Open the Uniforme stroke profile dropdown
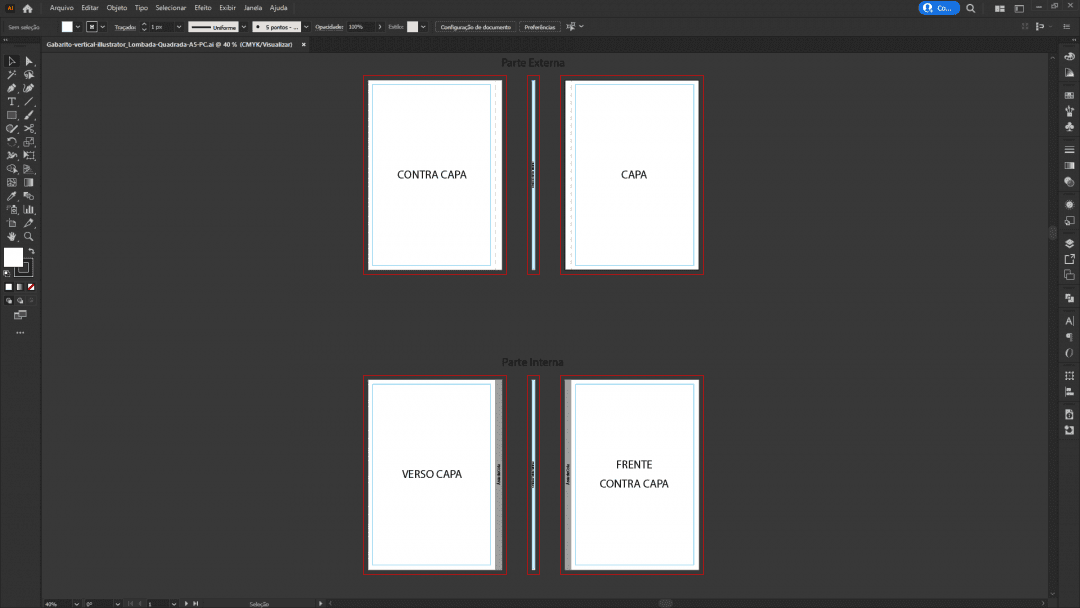 242,27
